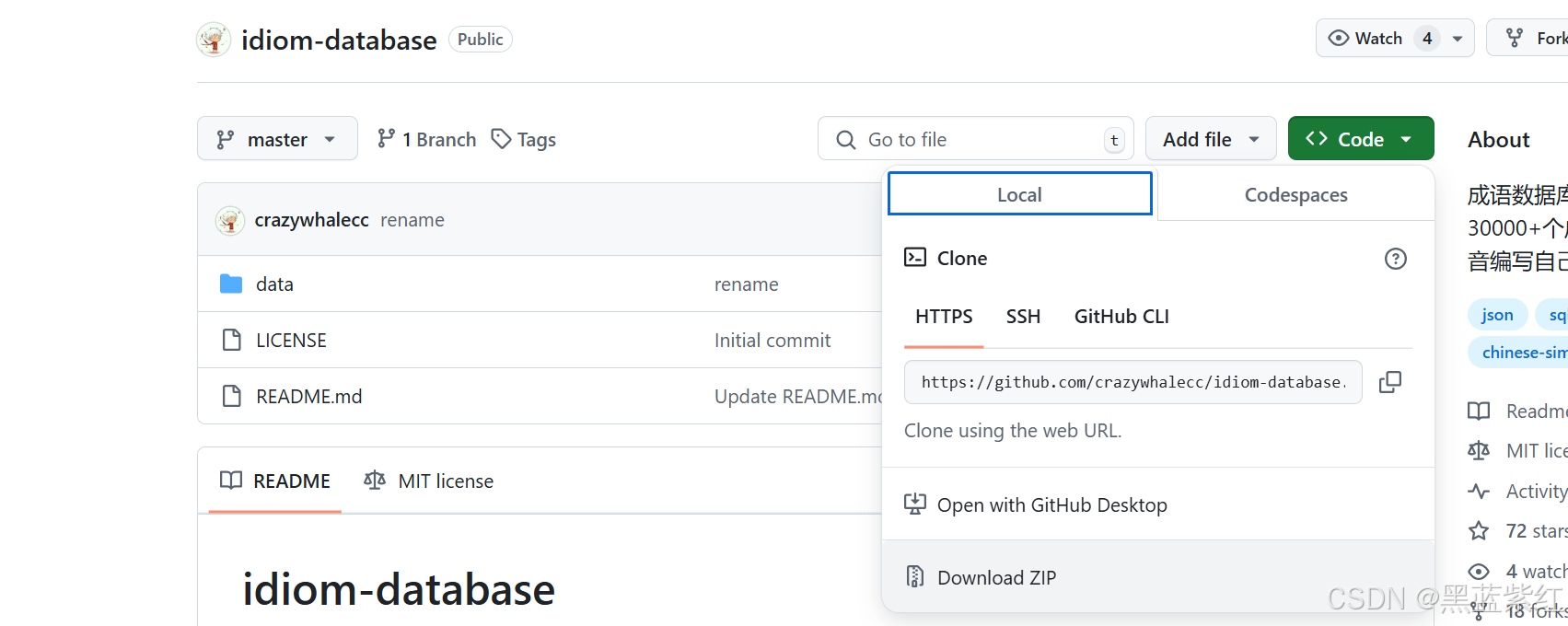The width and height of the screenshot is (1568, 626).
Task: Switch to the Codespaces tab
Action: coord(1295,194)
